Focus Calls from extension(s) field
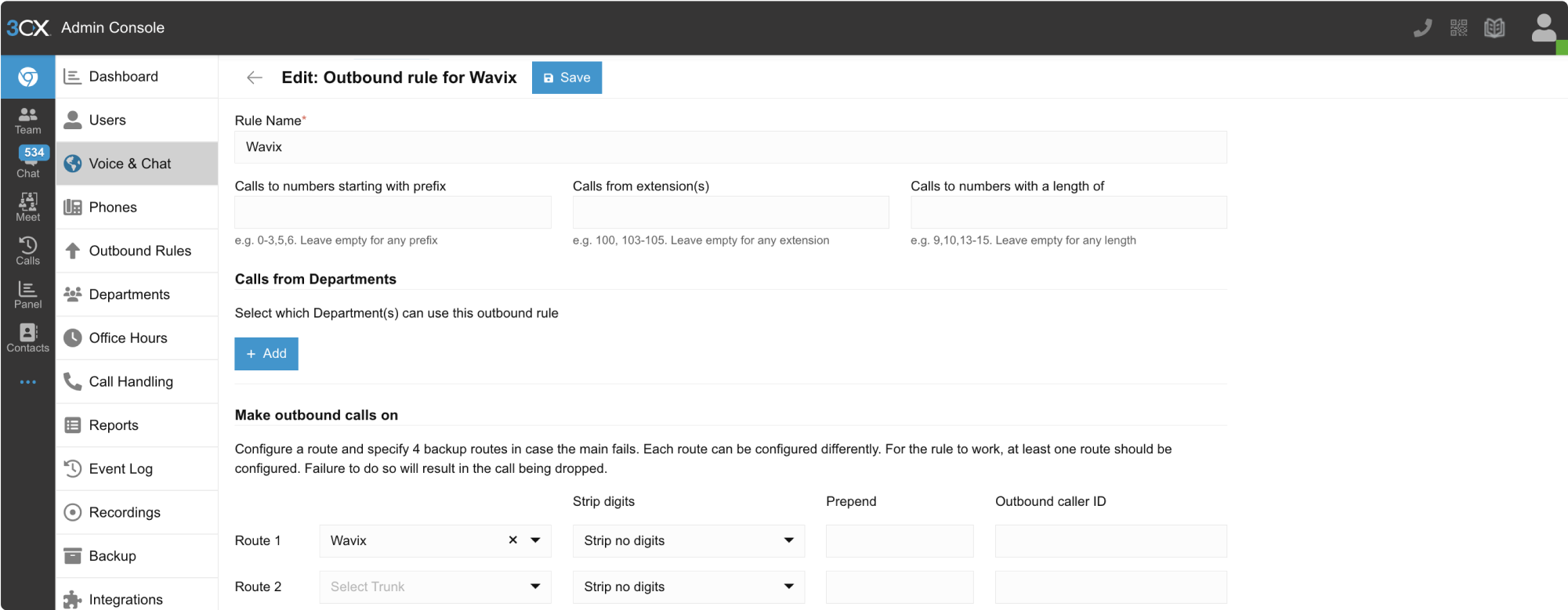Viewport: 1568px width, 610px height. [x=730, y=212]
